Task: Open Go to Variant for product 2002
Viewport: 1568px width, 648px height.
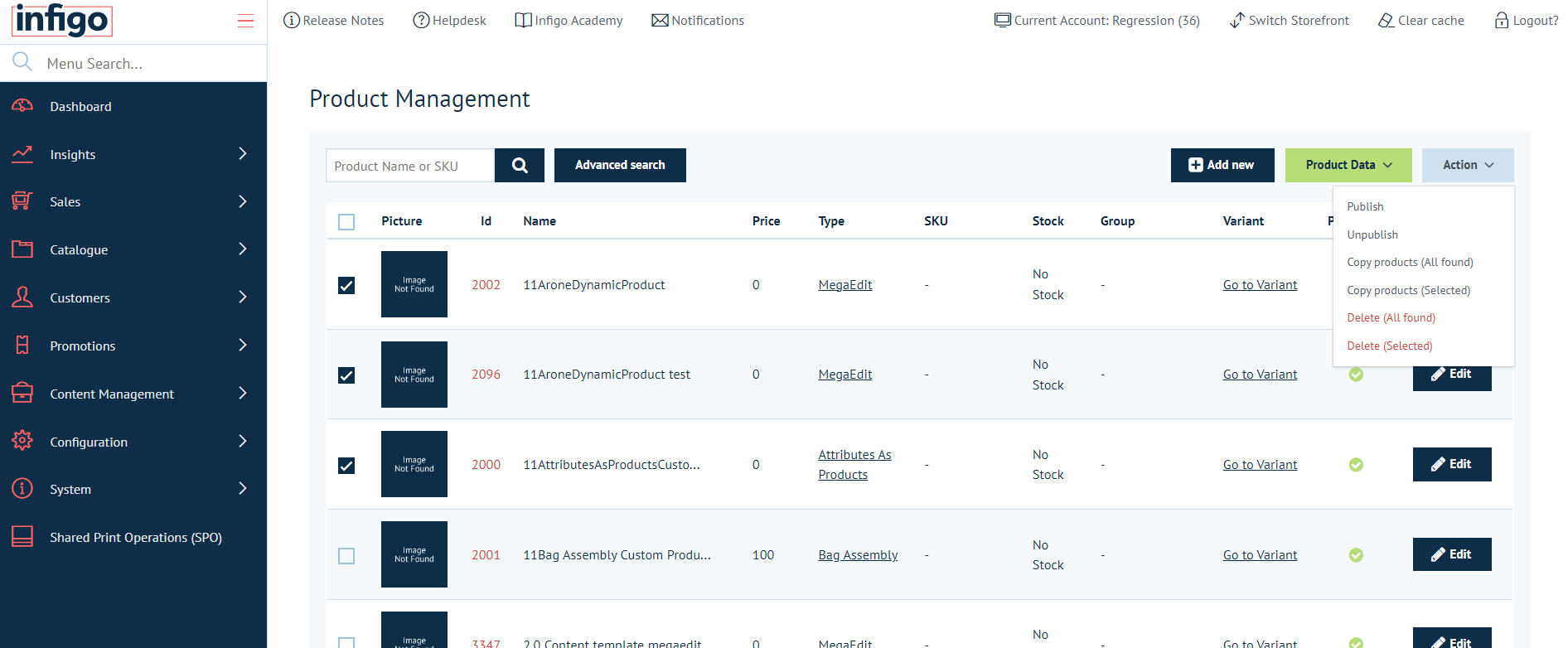Action: click(1260, 285)
